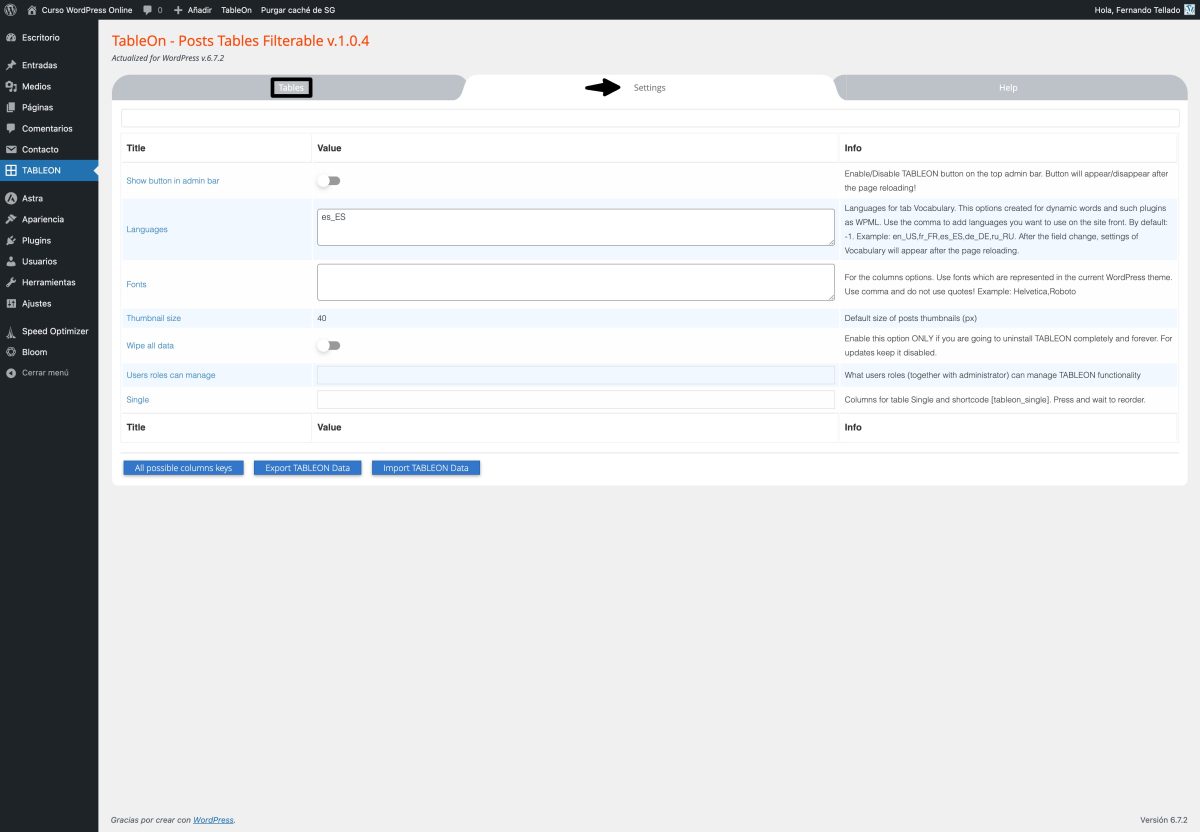Click the WordPress logo icon in admin bar

pyautogui.click(x=10, y=9)
